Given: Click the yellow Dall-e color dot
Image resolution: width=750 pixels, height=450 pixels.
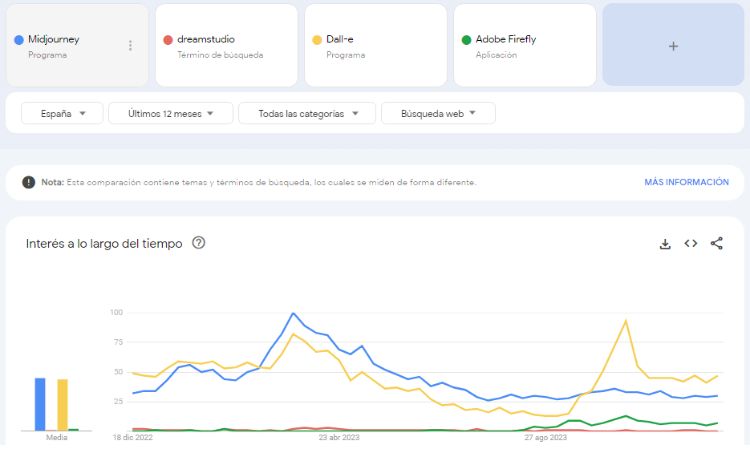Looking at the screenshot, I should point(317,40).
